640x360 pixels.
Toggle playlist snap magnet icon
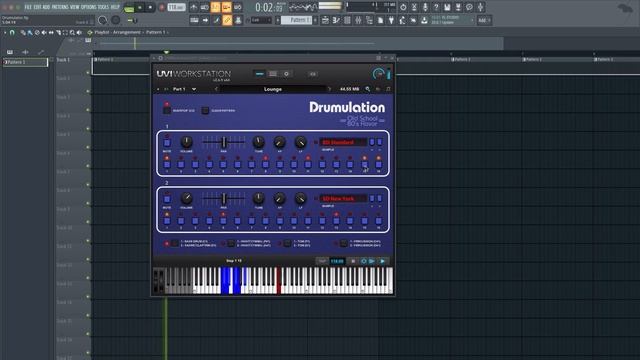(x=12, y=32)
